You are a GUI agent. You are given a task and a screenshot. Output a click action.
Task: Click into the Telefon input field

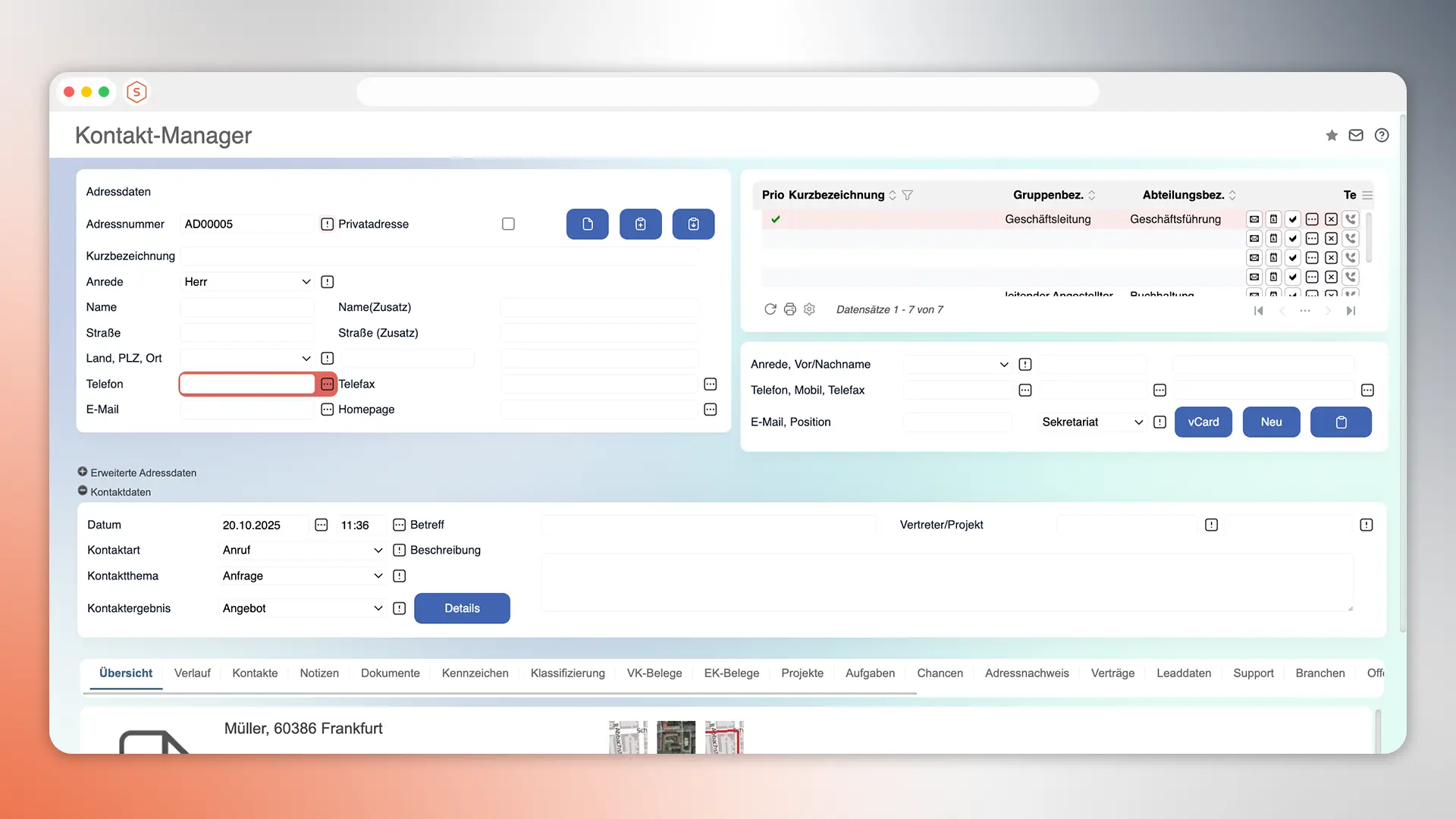(247, 384)
